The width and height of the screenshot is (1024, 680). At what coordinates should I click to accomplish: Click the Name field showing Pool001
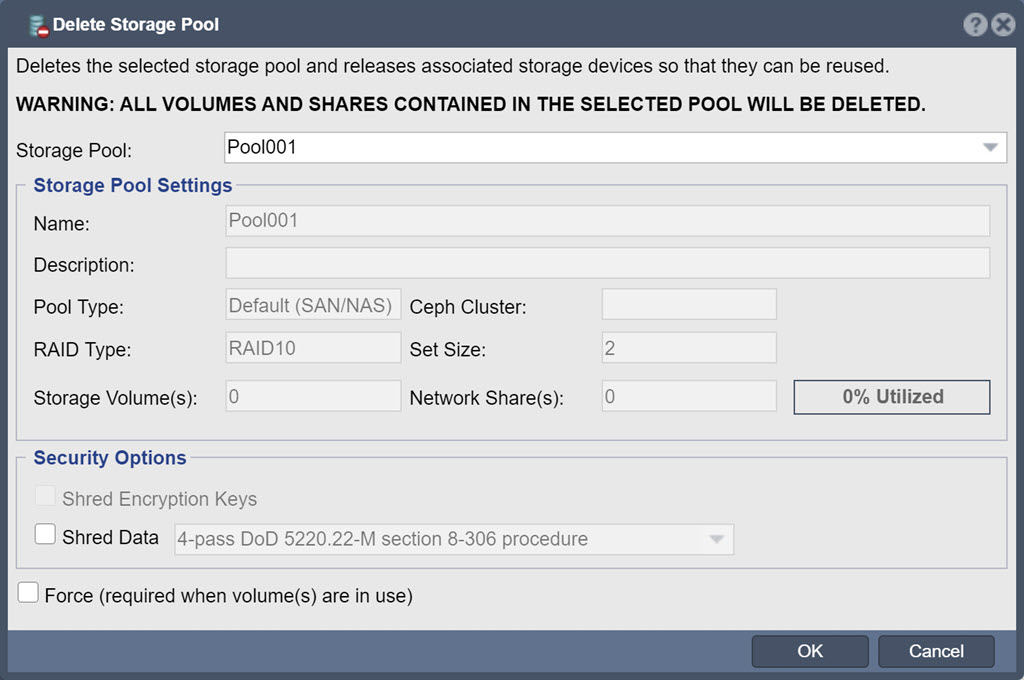tap(608, 221)
